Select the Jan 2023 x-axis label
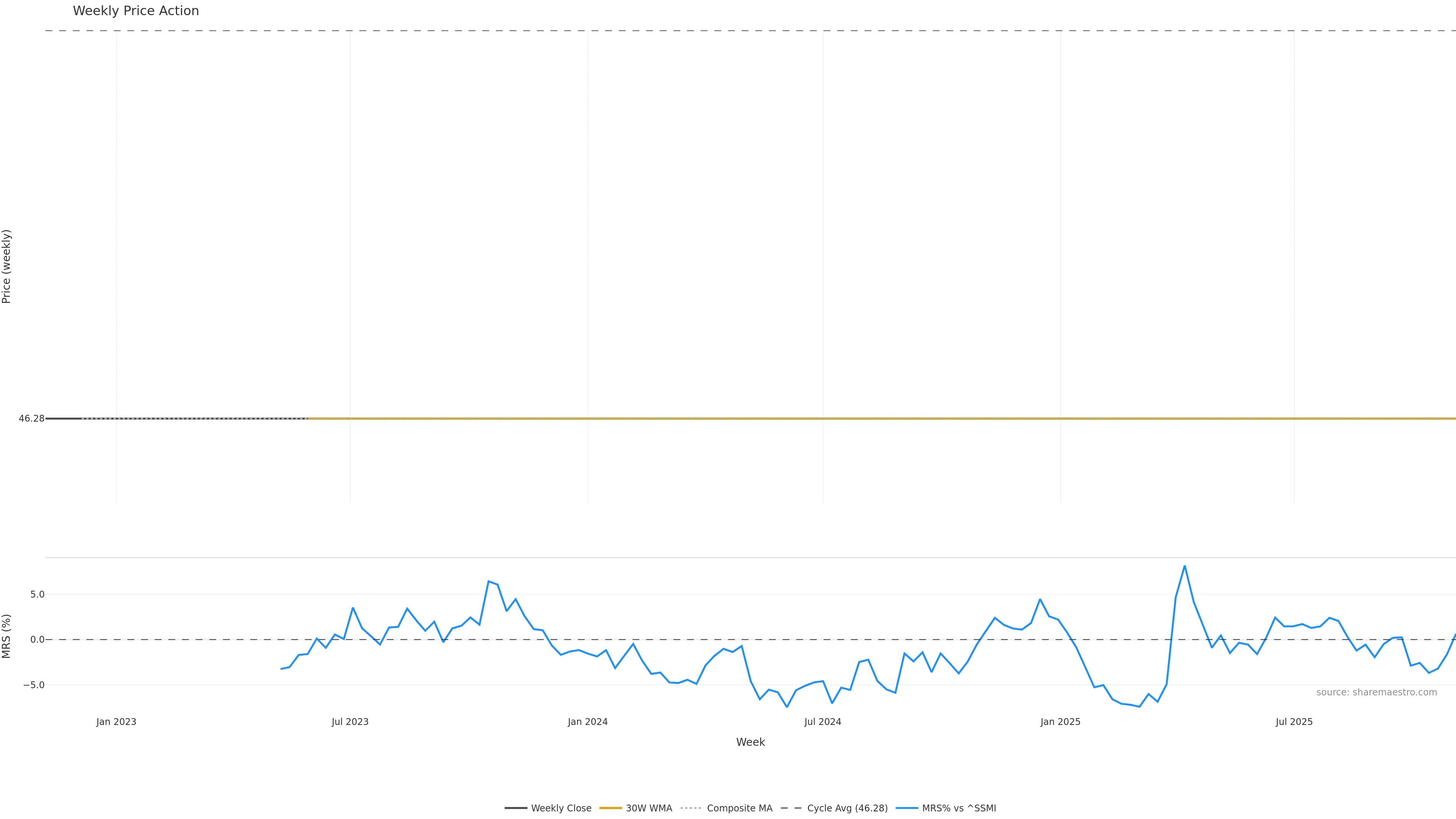Image resolution: width=1456 pixels, height=819 pixels. pyautogui.click(x=116, y=722)
